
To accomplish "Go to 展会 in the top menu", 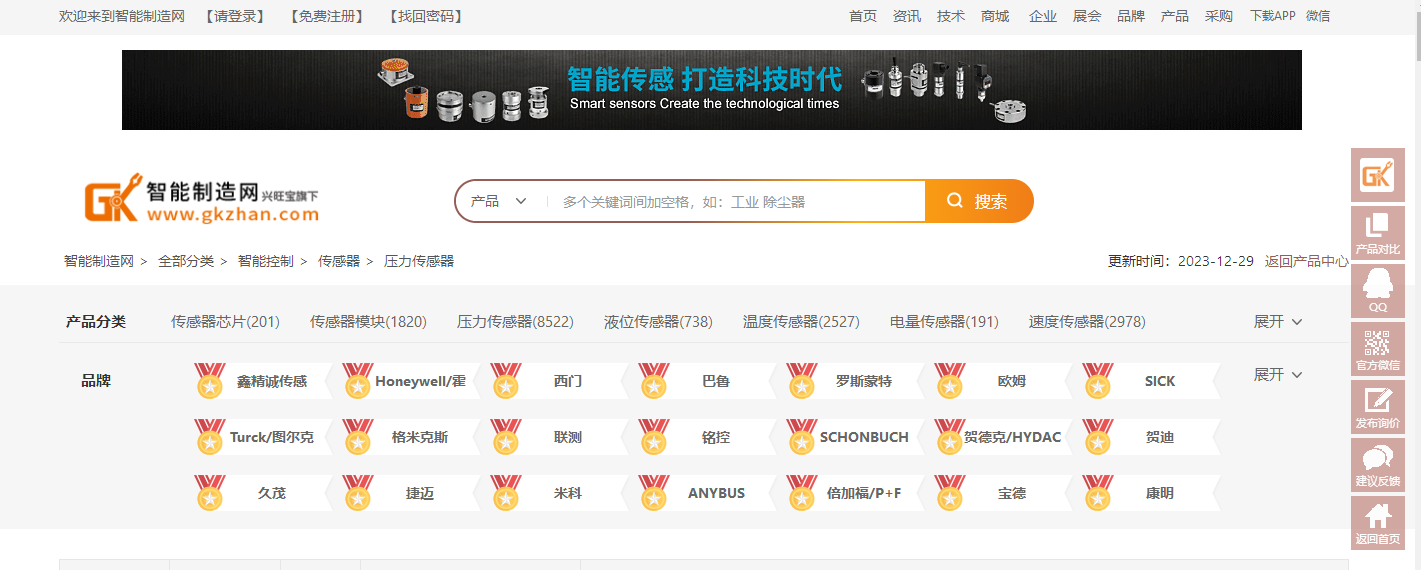I will click(x=1086, y=16).
